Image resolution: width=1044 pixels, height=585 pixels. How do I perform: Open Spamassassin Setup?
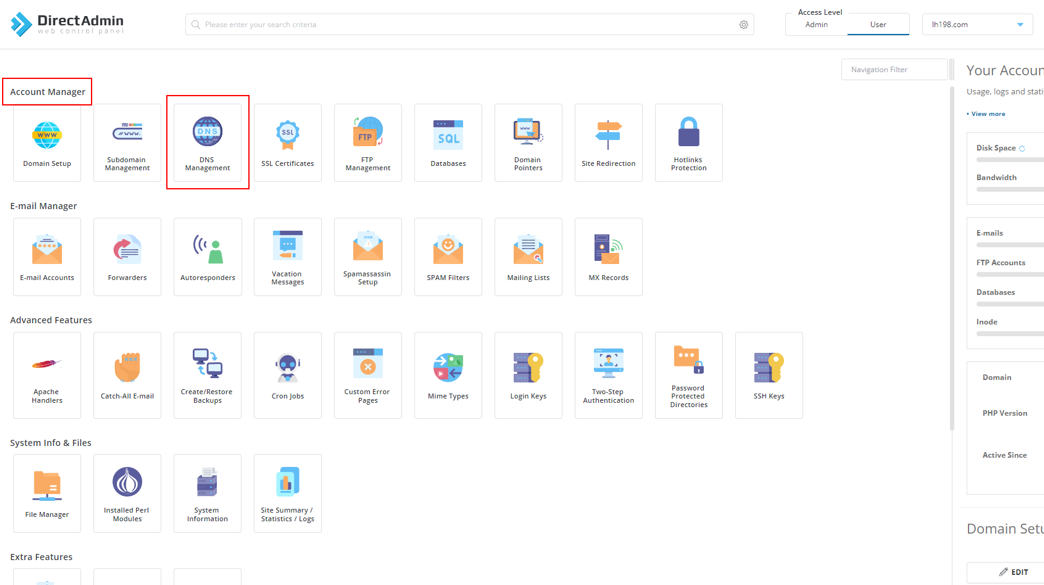pyautogui.click(x=367, y=257)
